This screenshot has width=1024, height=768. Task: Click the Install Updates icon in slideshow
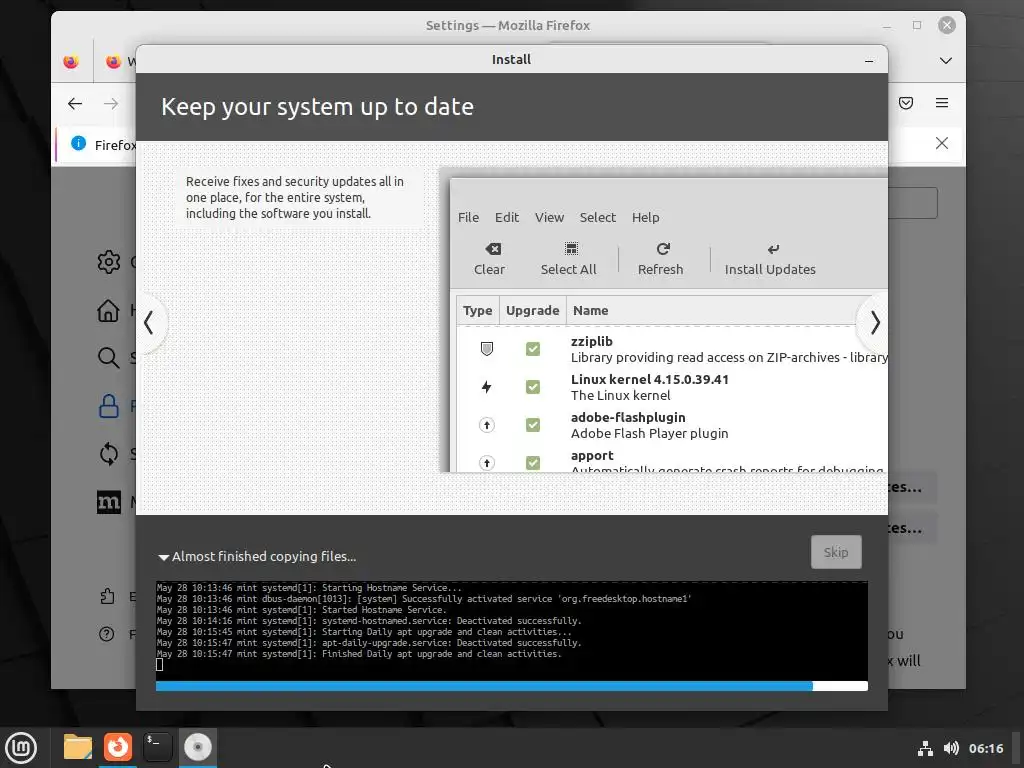coord(773,249)
